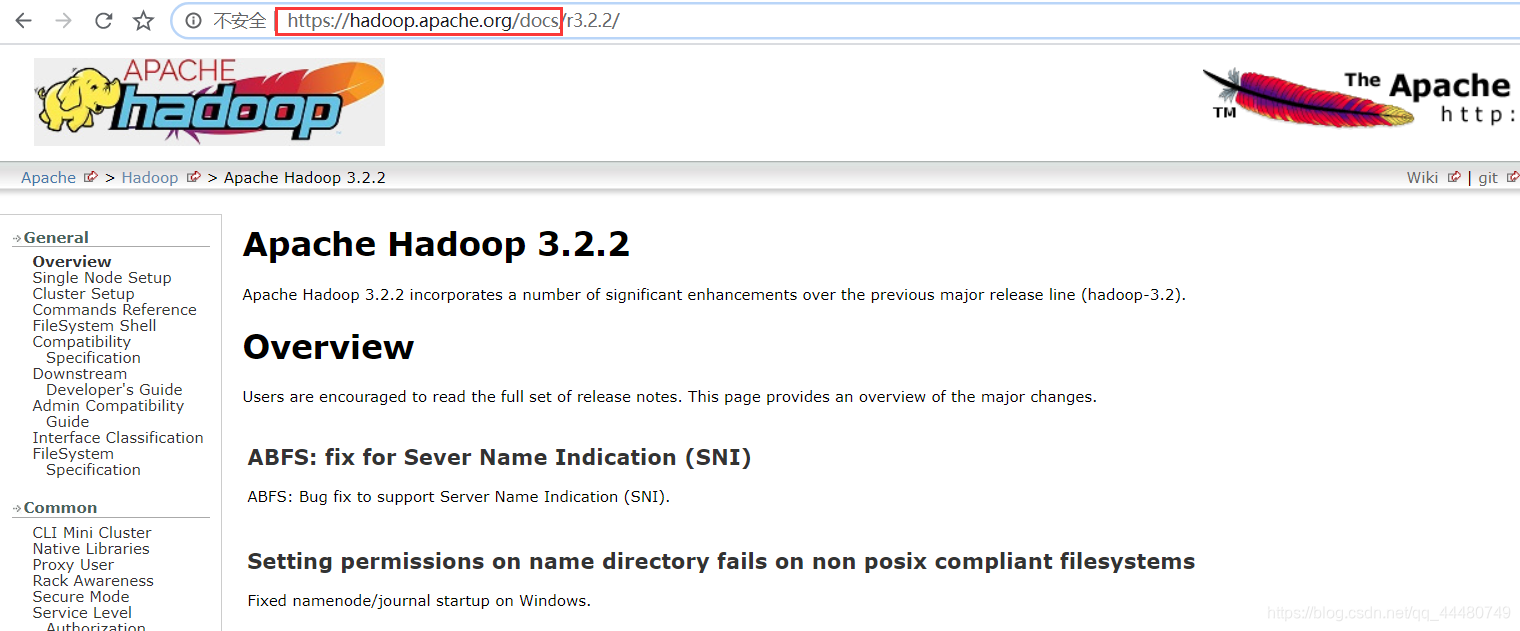1520x631 pixels.
Task: Click the site info circle icon
Action: (194, 21)
